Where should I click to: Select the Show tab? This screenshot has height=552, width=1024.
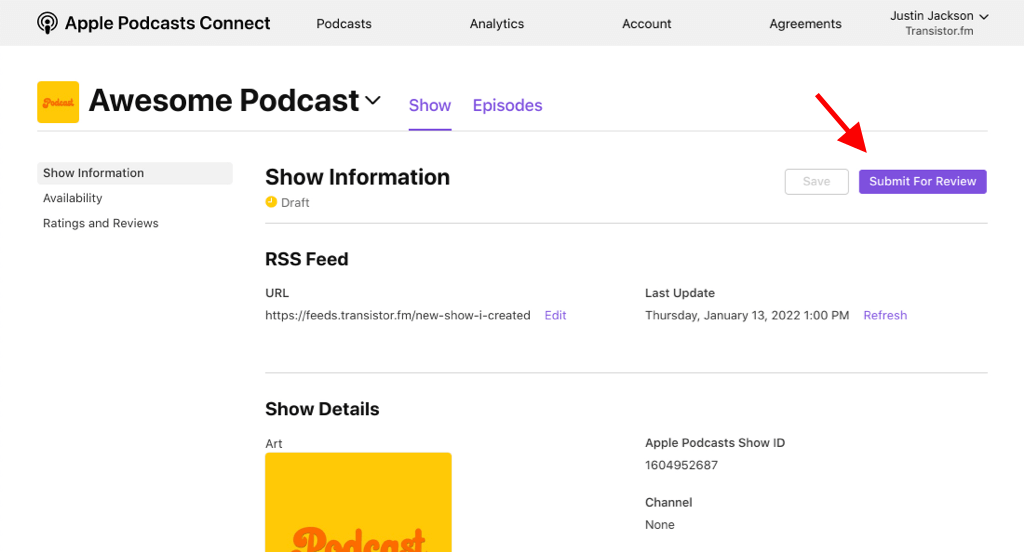point(430,105)
